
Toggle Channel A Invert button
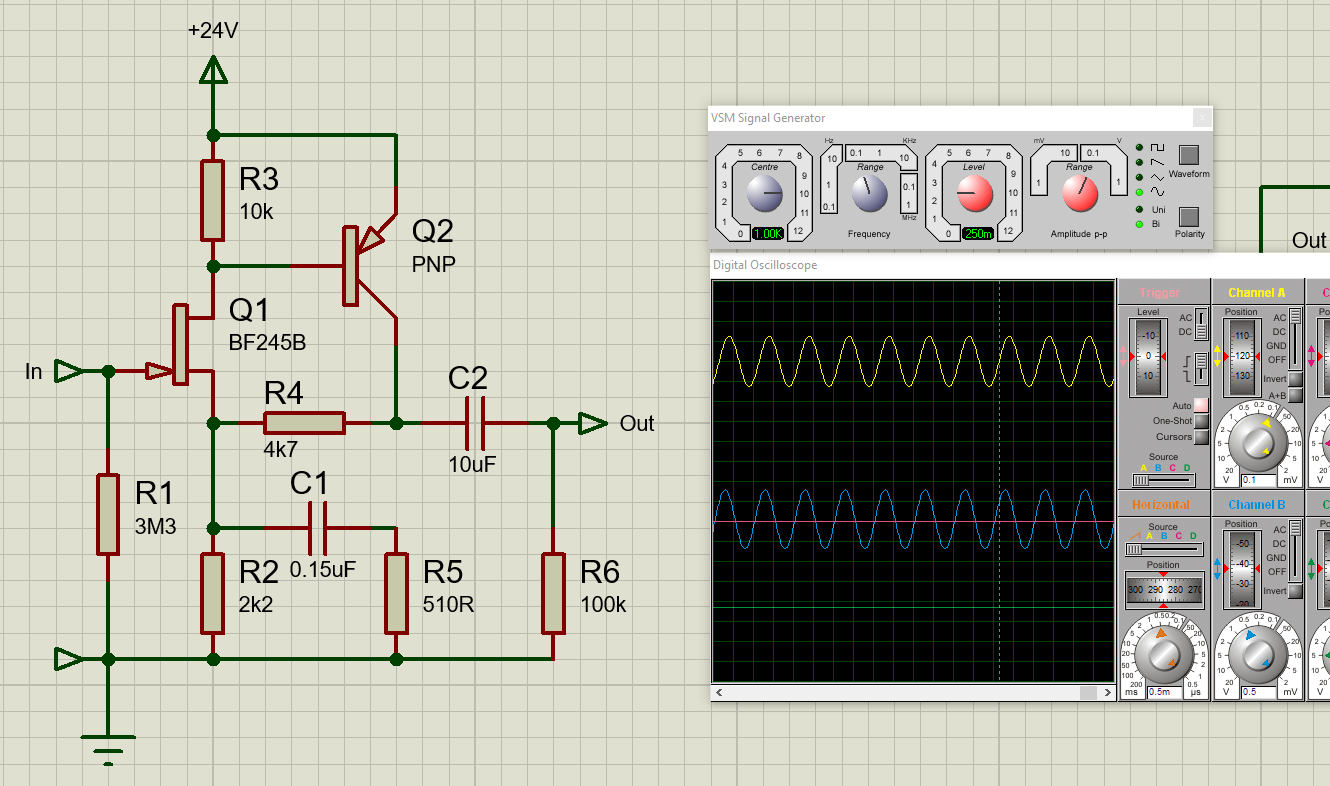(1295, 379)
